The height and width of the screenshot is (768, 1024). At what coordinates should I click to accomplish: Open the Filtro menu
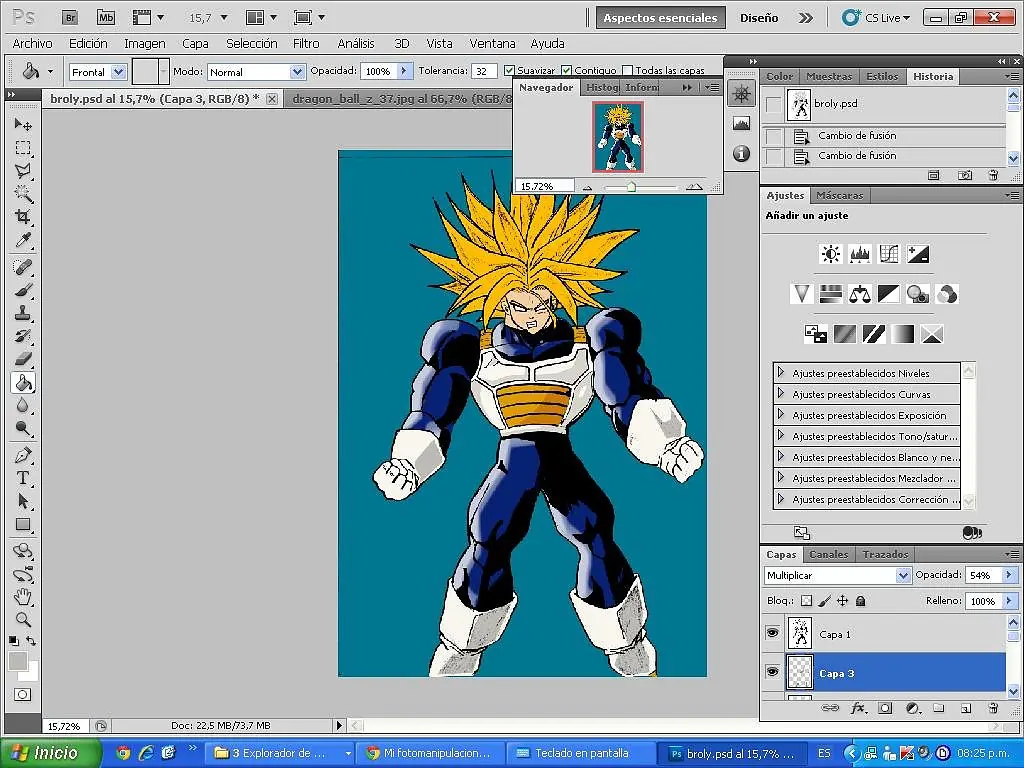click(x=306, y=44)
